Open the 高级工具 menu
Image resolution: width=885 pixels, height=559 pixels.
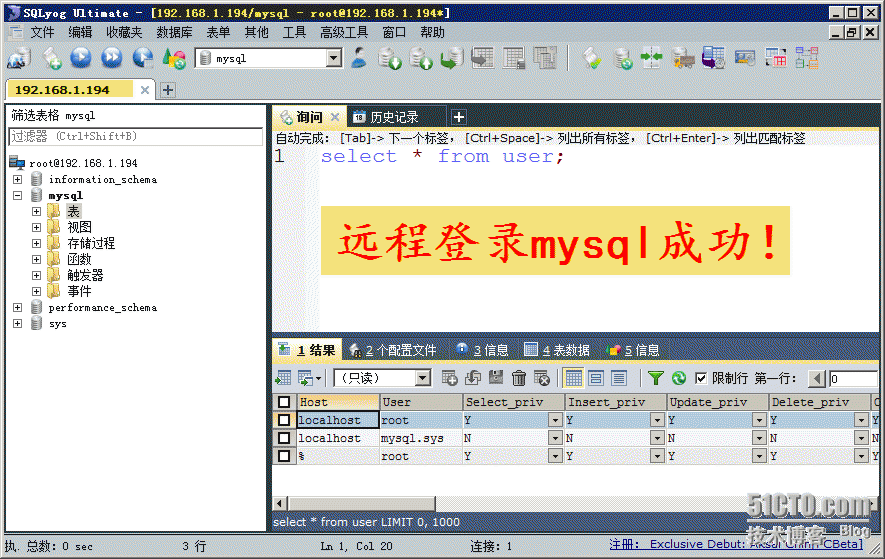coord(344,32)
